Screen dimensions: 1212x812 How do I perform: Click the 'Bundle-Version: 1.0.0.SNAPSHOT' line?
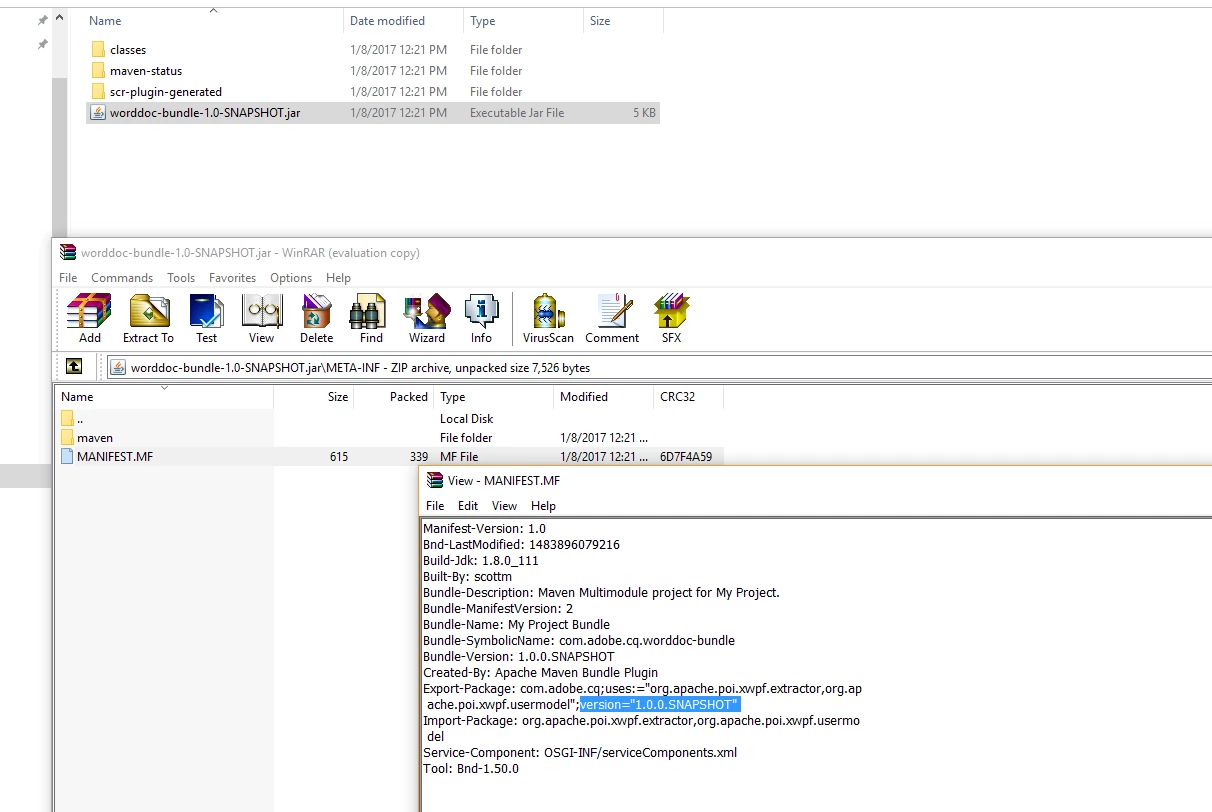(519, 657)
